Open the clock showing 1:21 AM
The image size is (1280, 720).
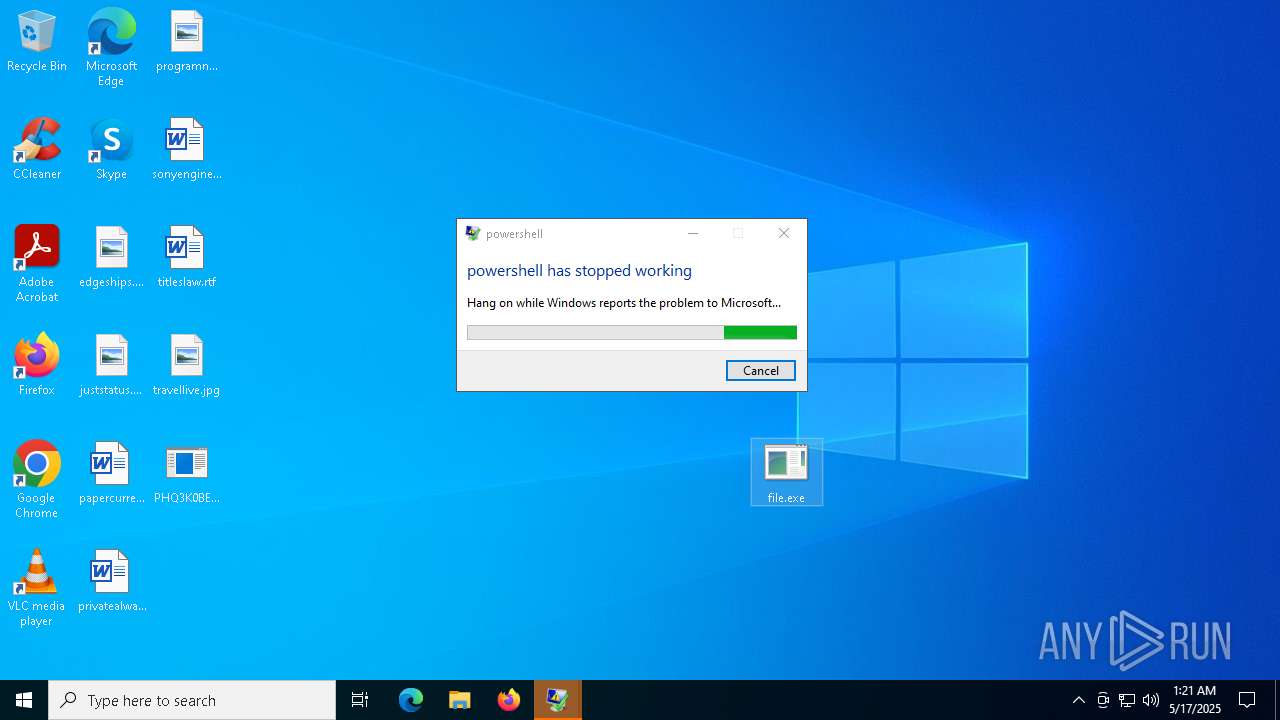coord(1195,700)
